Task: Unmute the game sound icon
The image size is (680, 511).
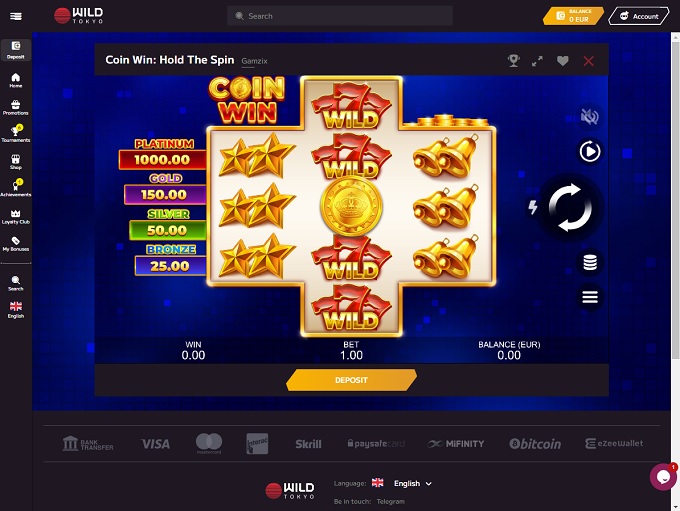Action: pyautogui.click(x=589, y=117)
